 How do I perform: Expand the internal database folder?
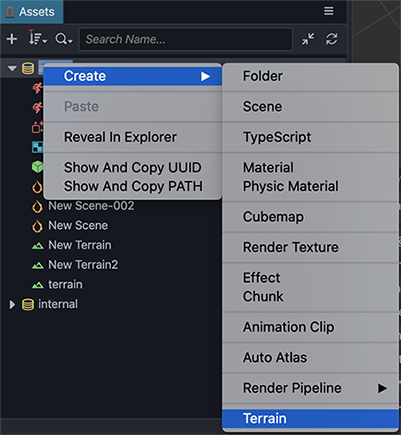[12, 304]
